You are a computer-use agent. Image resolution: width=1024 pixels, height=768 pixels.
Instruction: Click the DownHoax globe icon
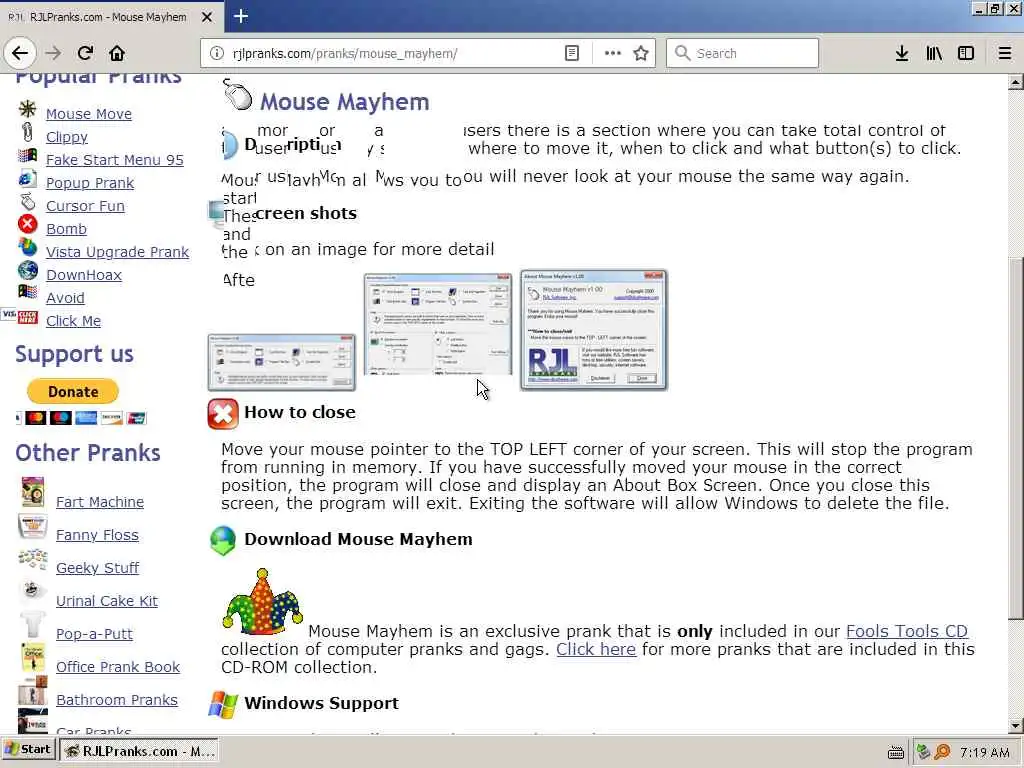point(27,270)
